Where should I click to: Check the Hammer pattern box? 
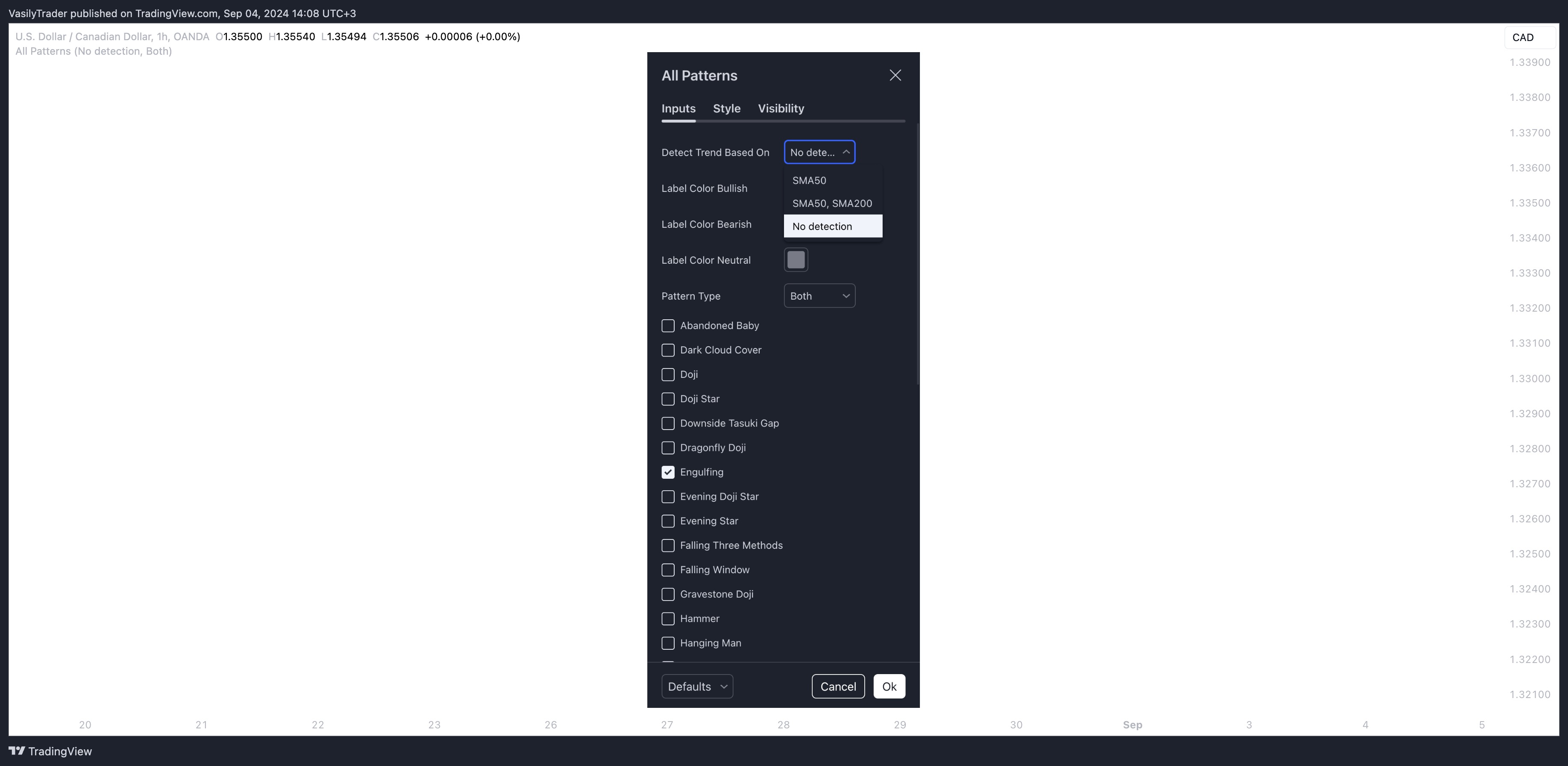(668, 619)
